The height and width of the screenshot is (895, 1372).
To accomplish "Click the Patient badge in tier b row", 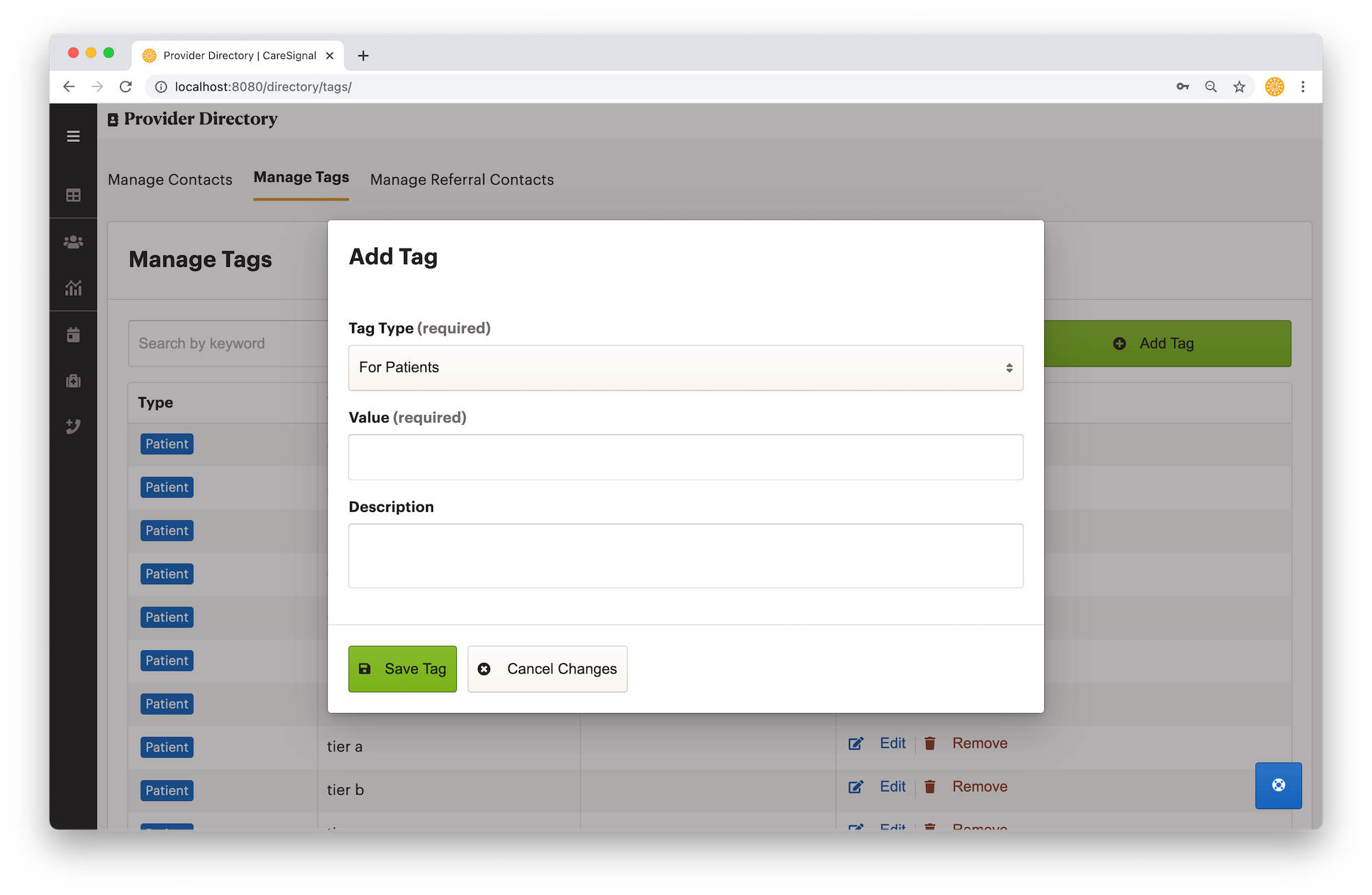I will click(167, 791).
